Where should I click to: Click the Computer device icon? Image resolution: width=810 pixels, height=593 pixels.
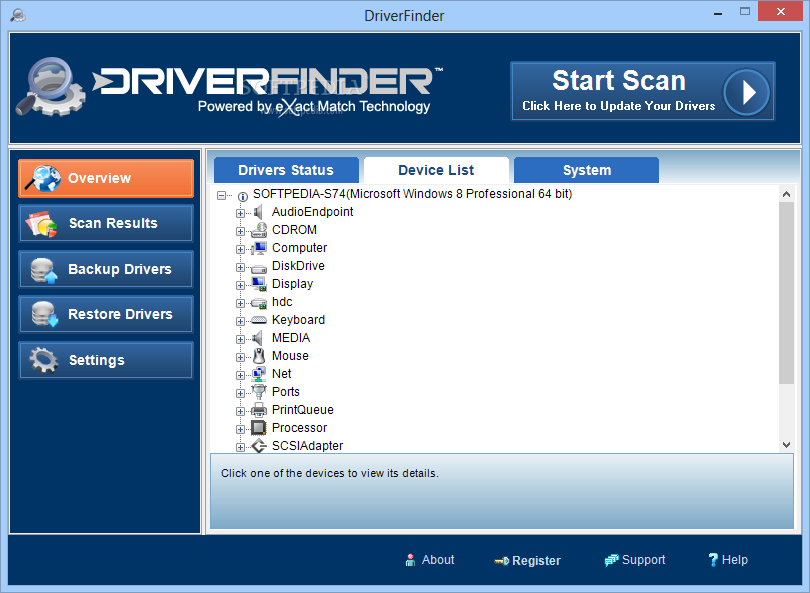[259, 248]
